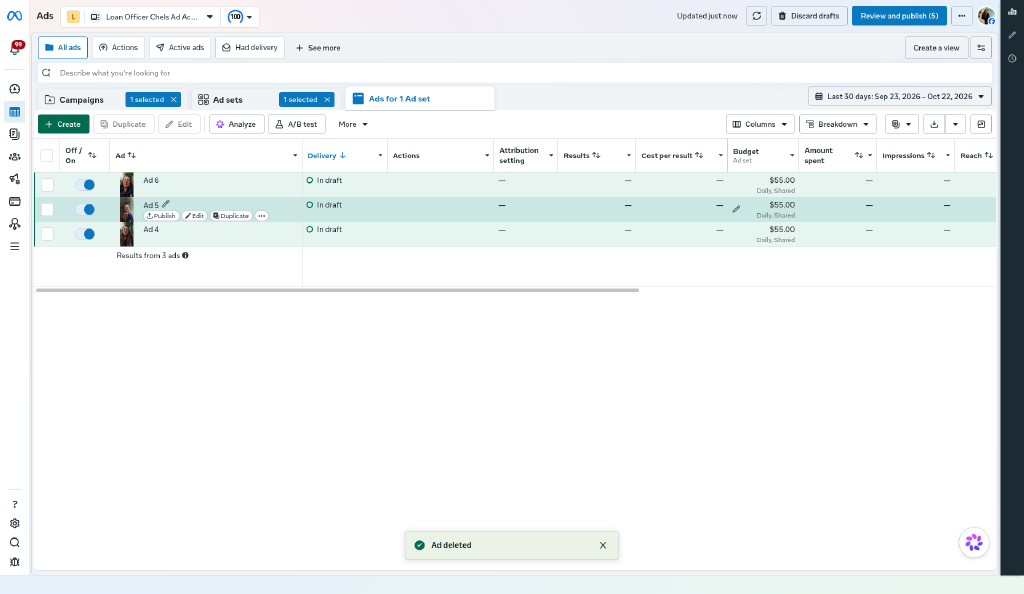Open the Breakdown dropdown
This screenshot has width=1024, height=594.
(x=838, y=124)
